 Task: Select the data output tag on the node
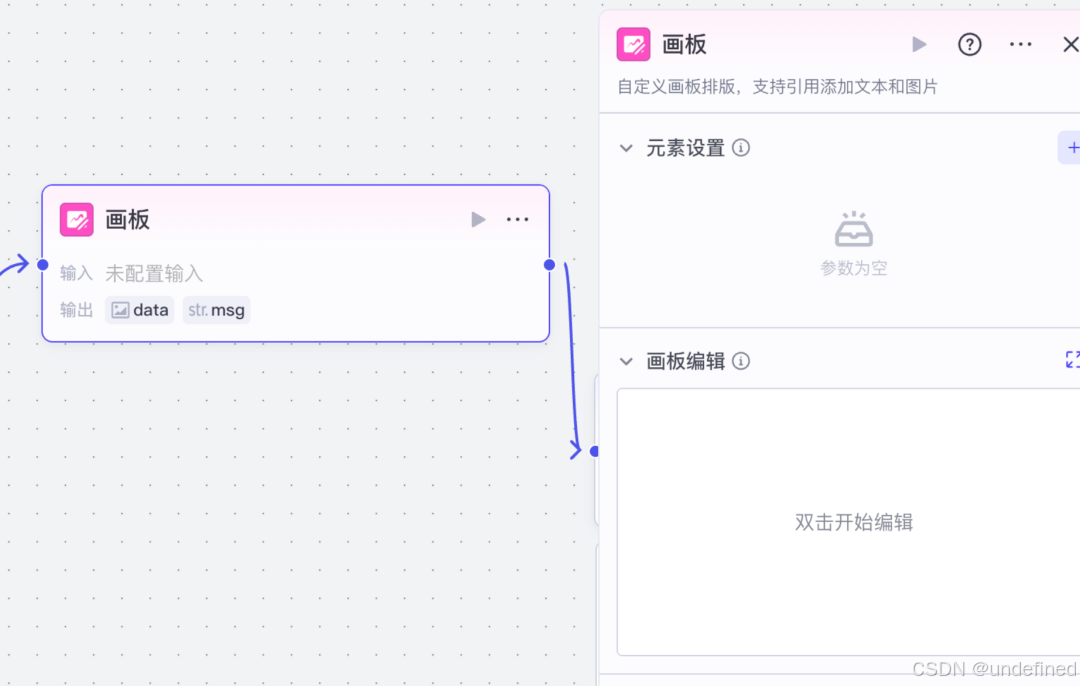click(140, 310)
